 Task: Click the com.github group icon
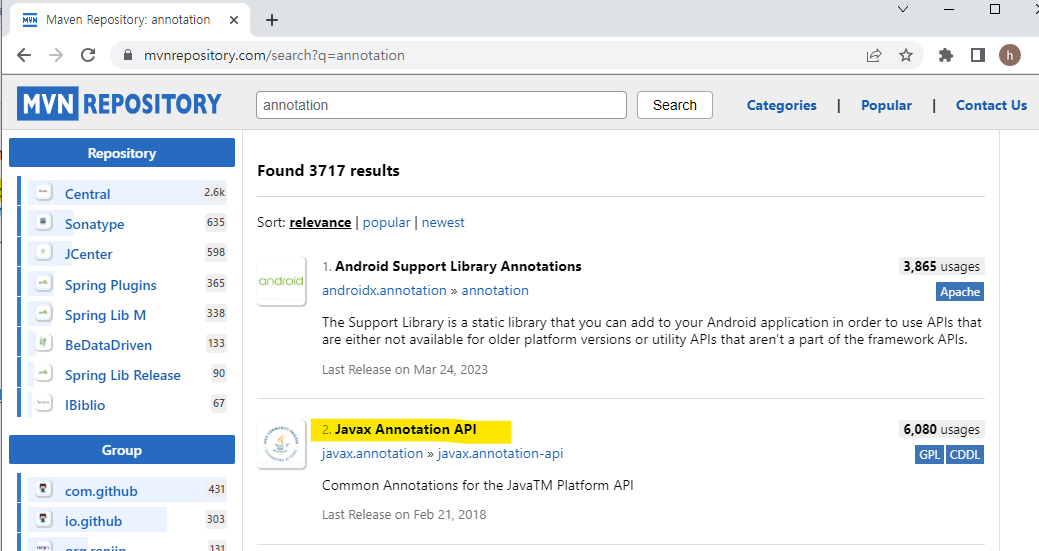[44, 489]
